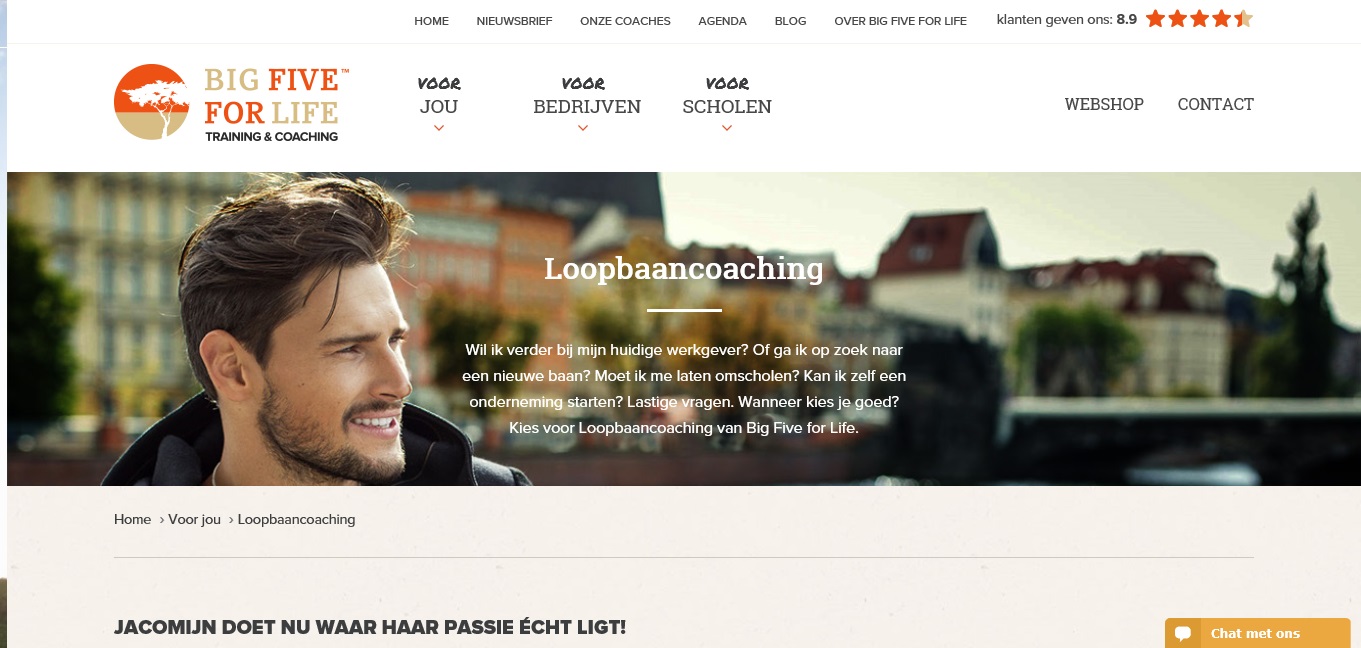The width and height of the screenshot is (1361, 648).
Task: Expand the Voor Scholen dropdown chevron
Action: point(727,128)
